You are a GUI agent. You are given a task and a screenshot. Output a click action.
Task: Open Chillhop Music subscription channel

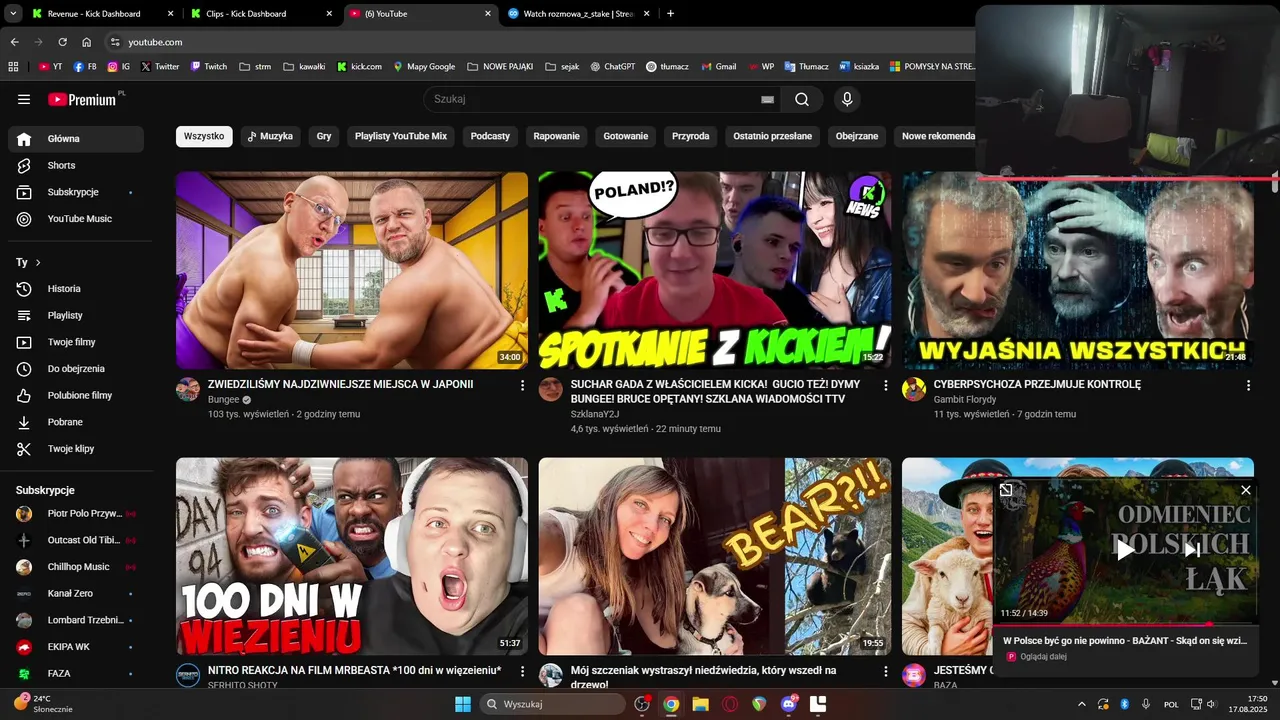(76, 567)
